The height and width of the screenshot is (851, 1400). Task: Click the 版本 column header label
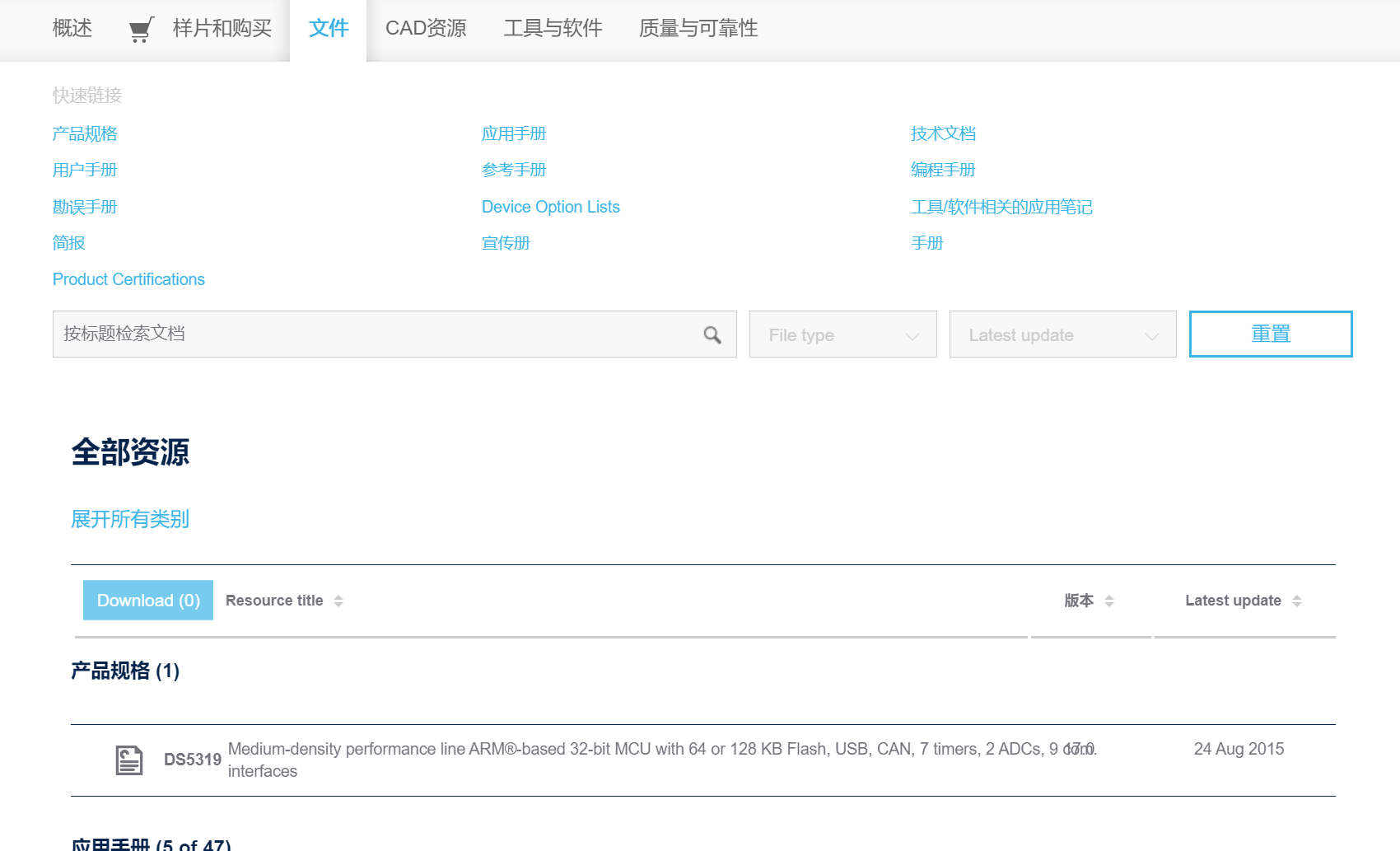pyautogui.click(x=1079, y=601)
